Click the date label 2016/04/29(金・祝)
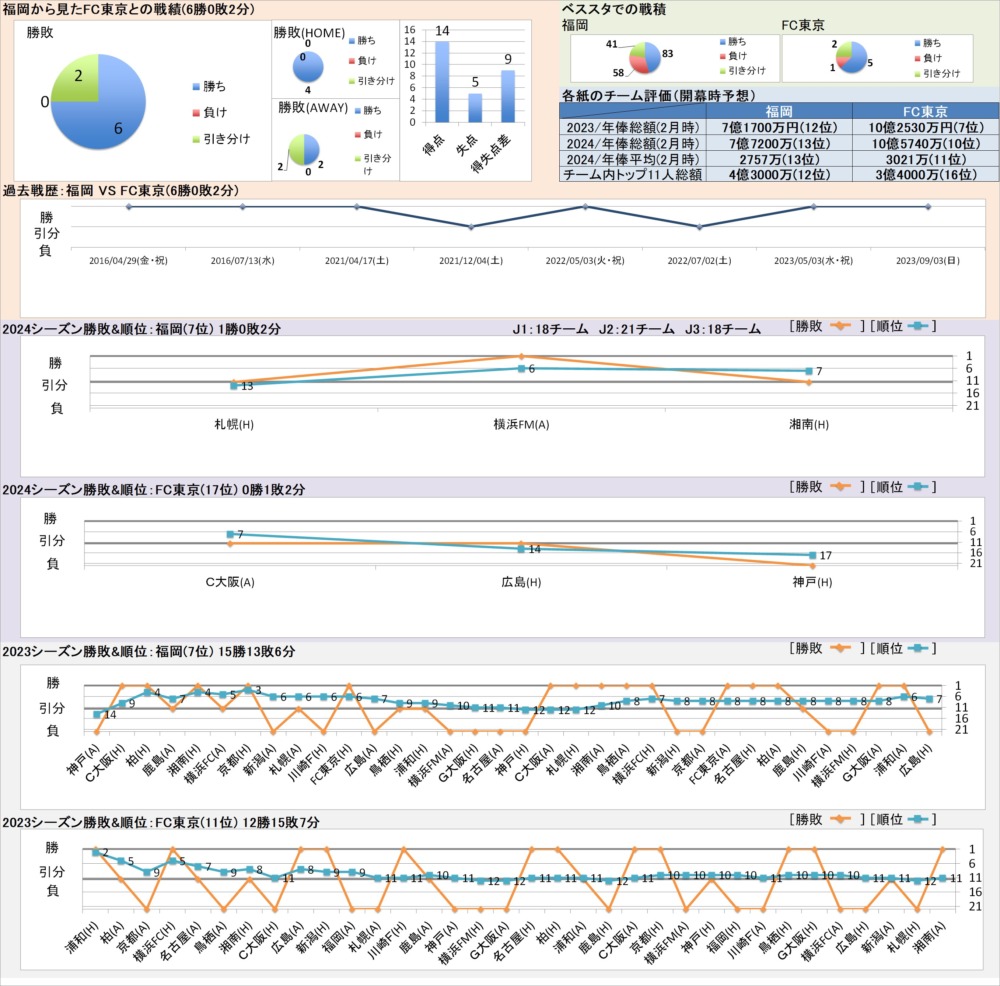 (128, 260)
